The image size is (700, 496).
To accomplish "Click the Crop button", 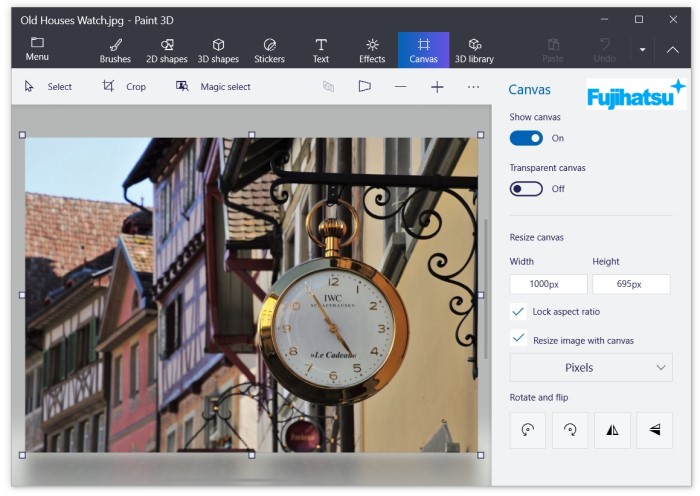I will click(x=124, y=87).
